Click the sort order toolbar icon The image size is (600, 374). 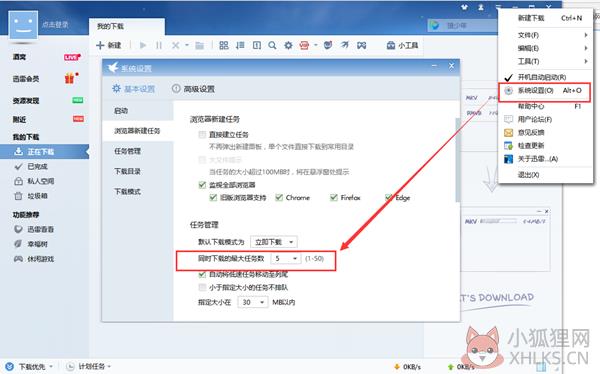tap(240, 46)
